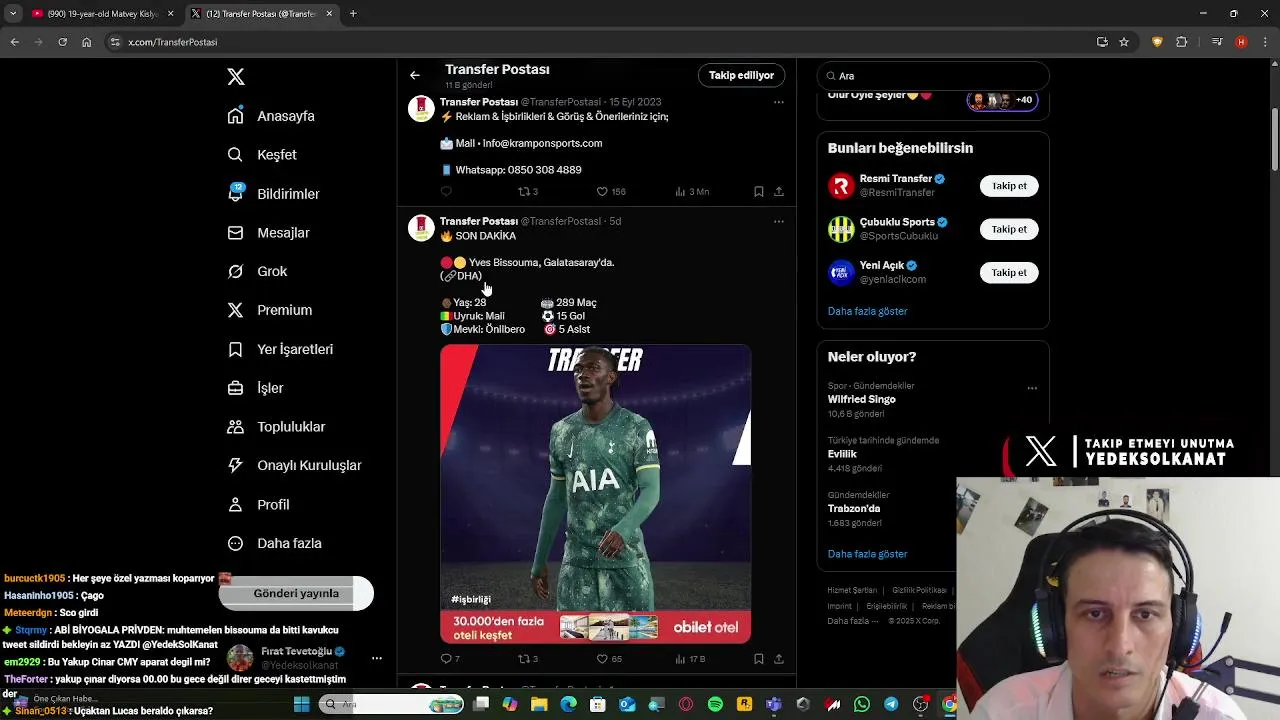Image resolution: width=1280 pixels, height=720 pixels.
Task: Go back using profile header arrow
Action: [415, 75]
